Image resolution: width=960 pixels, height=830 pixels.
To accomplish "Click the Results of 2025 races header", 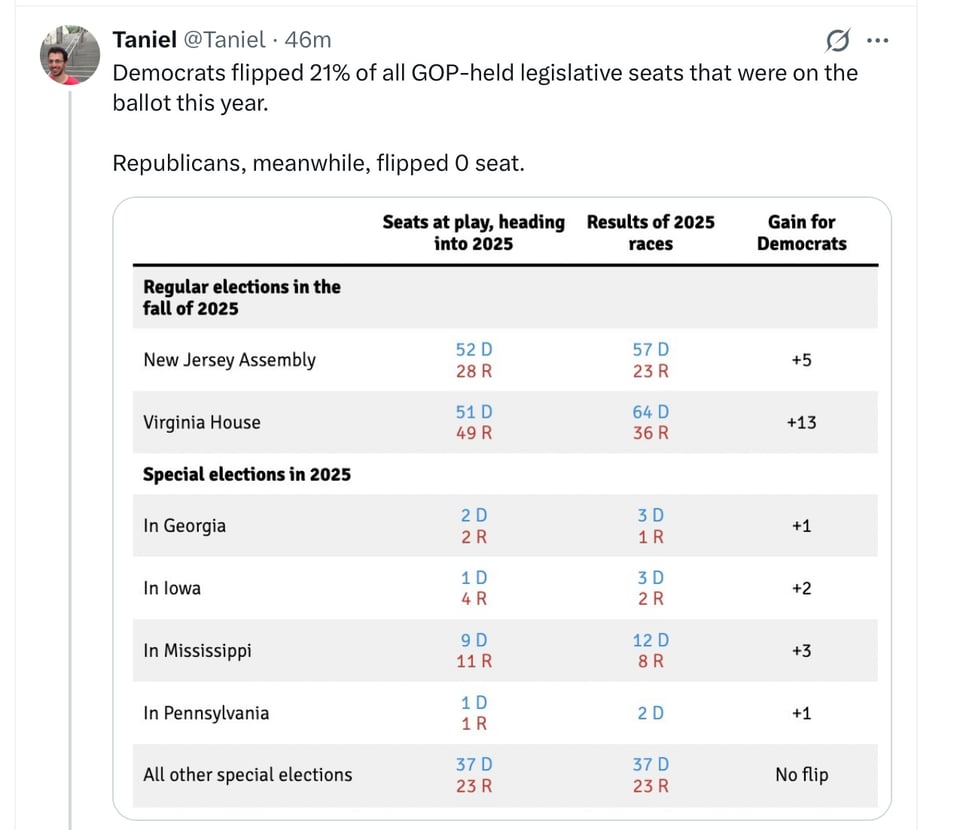I will click(651, 232).
